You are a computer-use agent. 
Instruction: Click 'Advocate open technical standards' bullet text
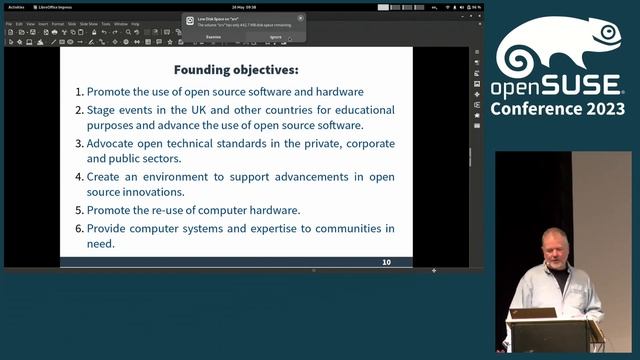(240, 151)
